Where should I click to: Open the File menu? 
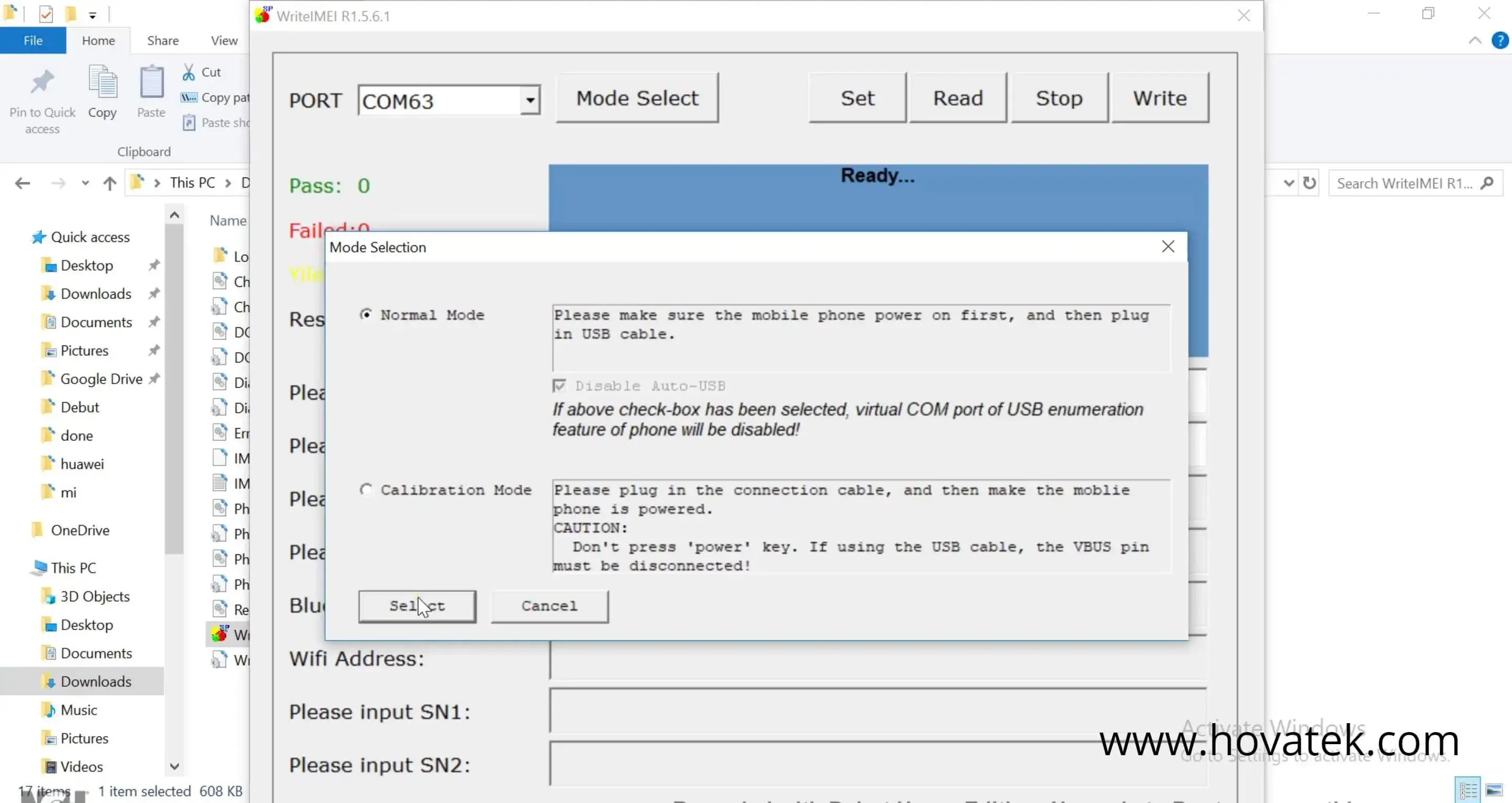33,40
